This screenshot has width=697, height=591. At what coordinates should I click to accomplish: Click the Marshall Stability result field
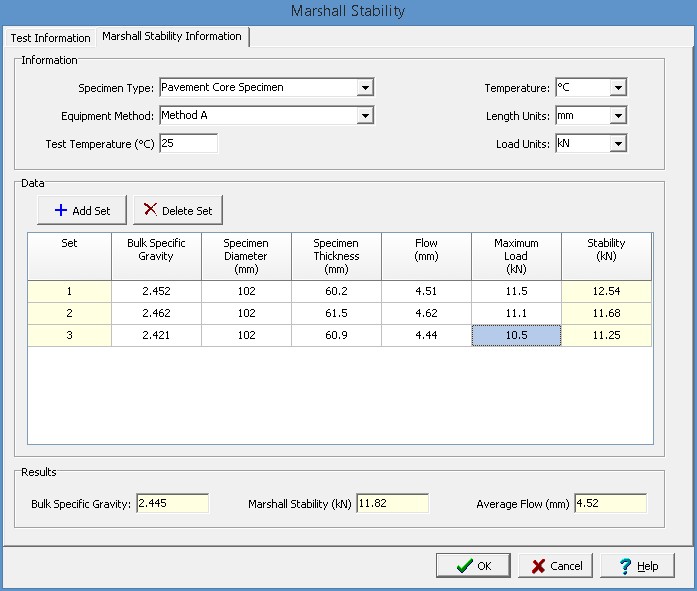[392, 504]
